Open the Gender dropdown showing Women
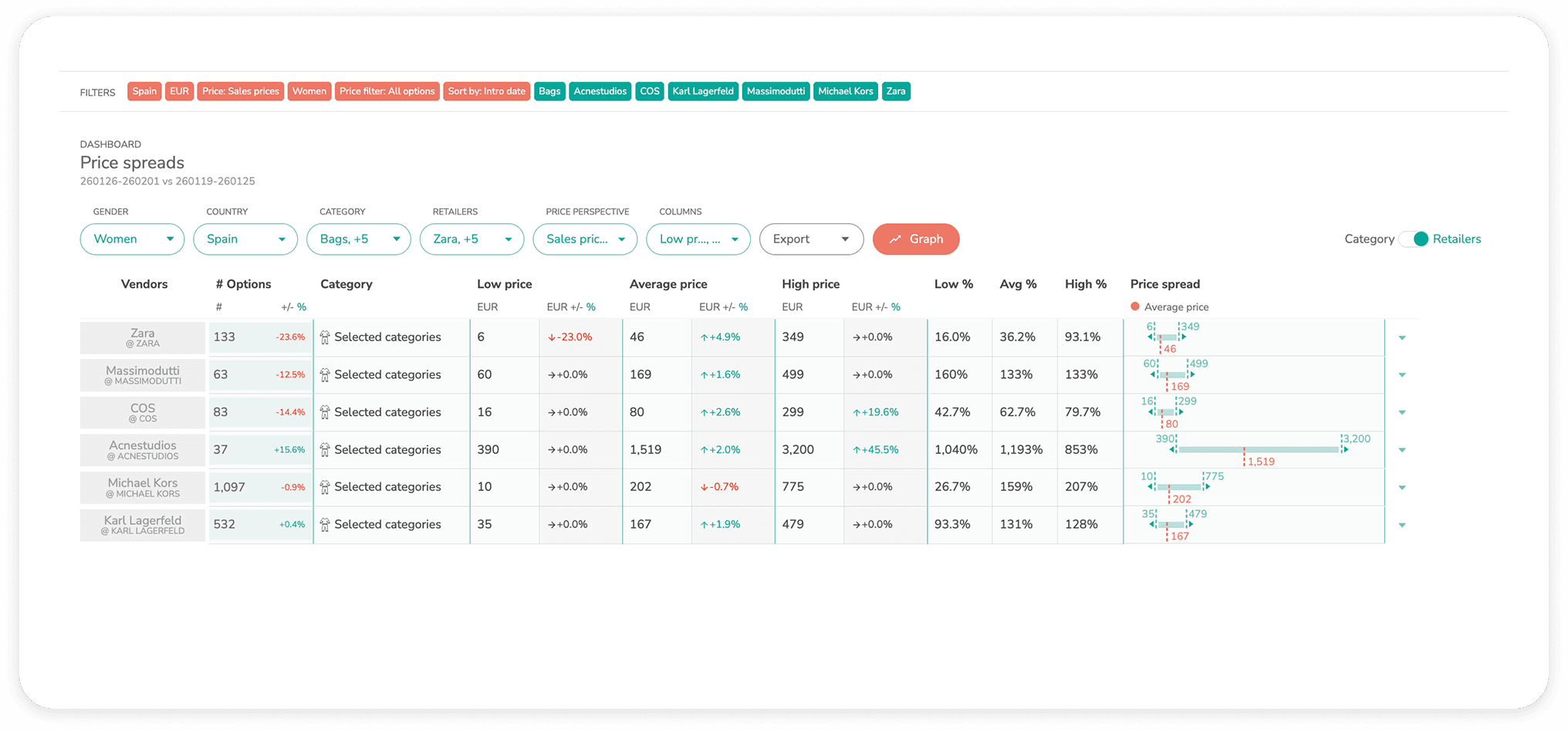1568x731 pixels. [x=132, y=239]
